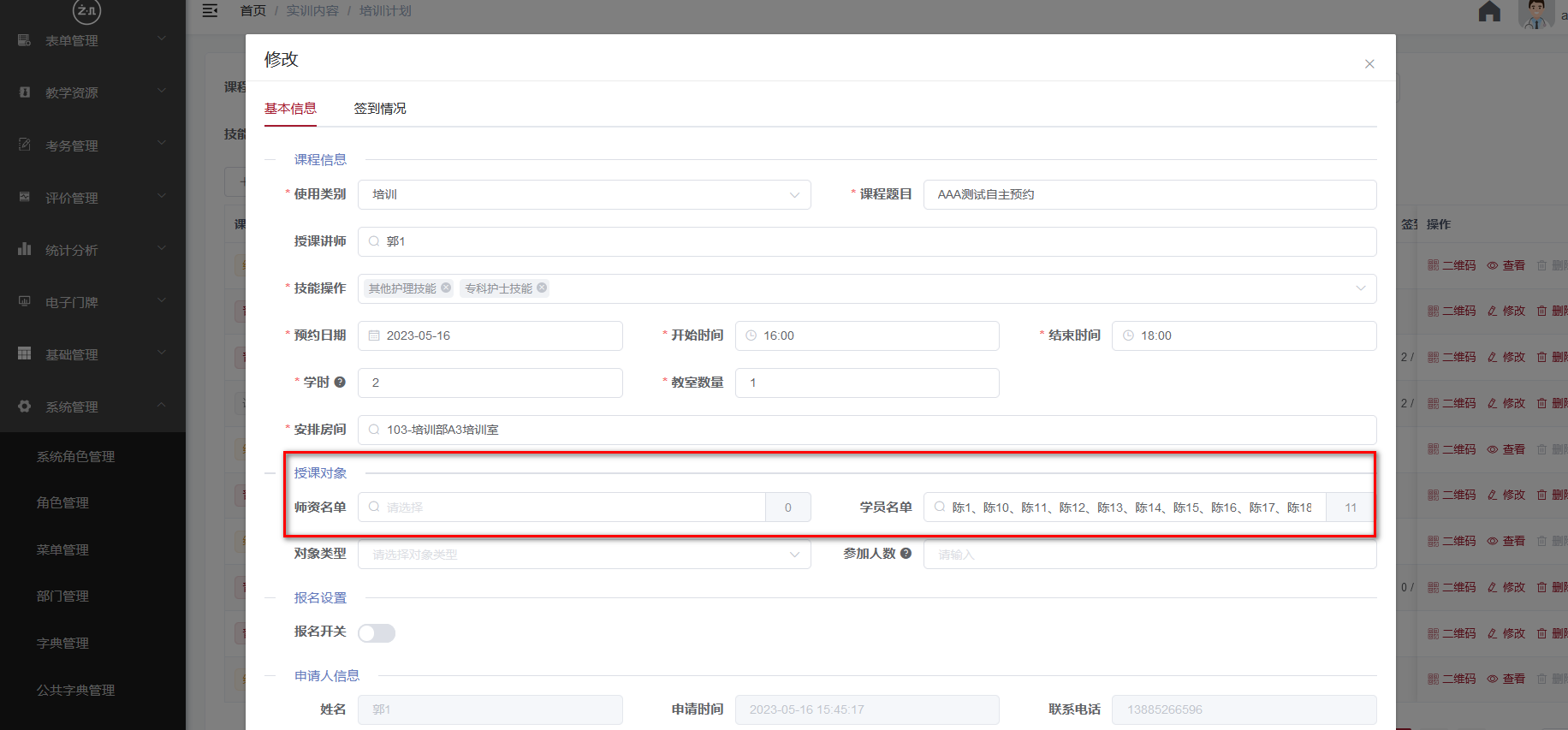Screen dimensions: 1568x730
Task: Edit the 课程题目 field
Action: click(x=1149, y=194)
